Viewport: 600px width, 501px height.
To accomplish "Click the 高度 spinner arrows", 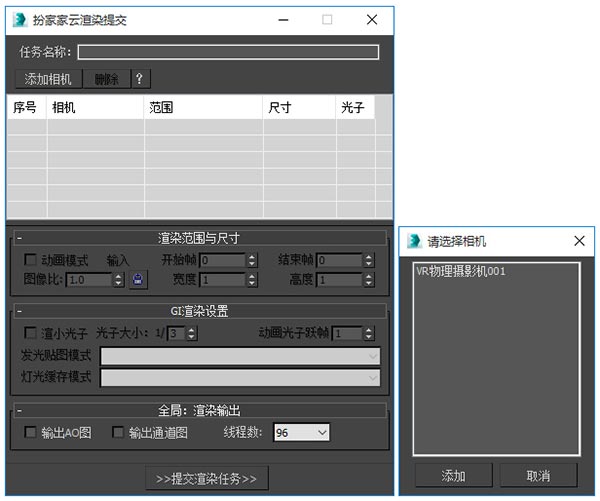I will [368, 280].
